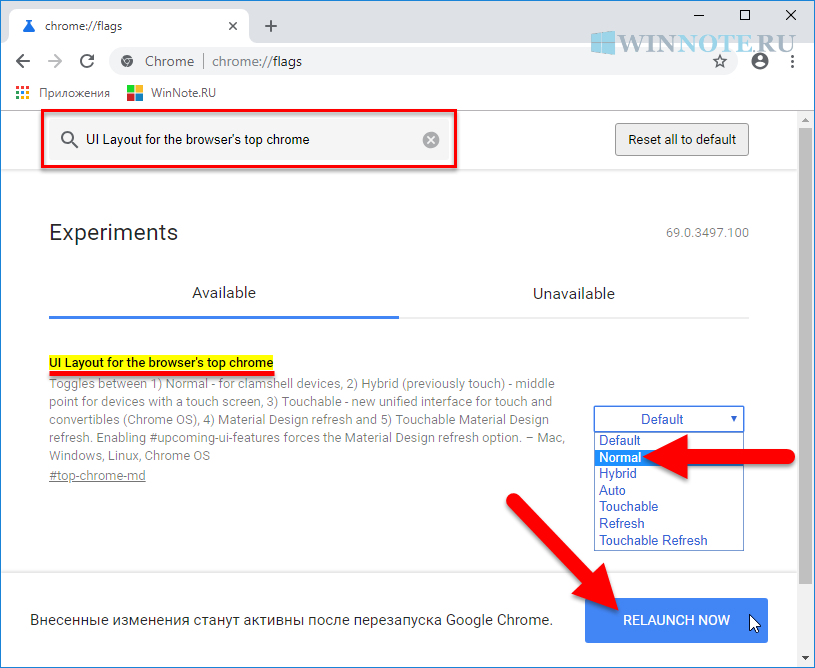815x668 pixels.
Task: Expand the Default dropdown for top chrome layout
Action: (669, 419)
